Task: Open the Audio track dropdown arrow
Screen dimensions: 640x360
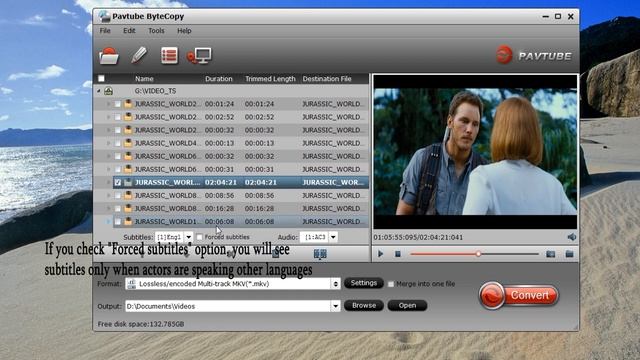Action: [x=333, y=237]
